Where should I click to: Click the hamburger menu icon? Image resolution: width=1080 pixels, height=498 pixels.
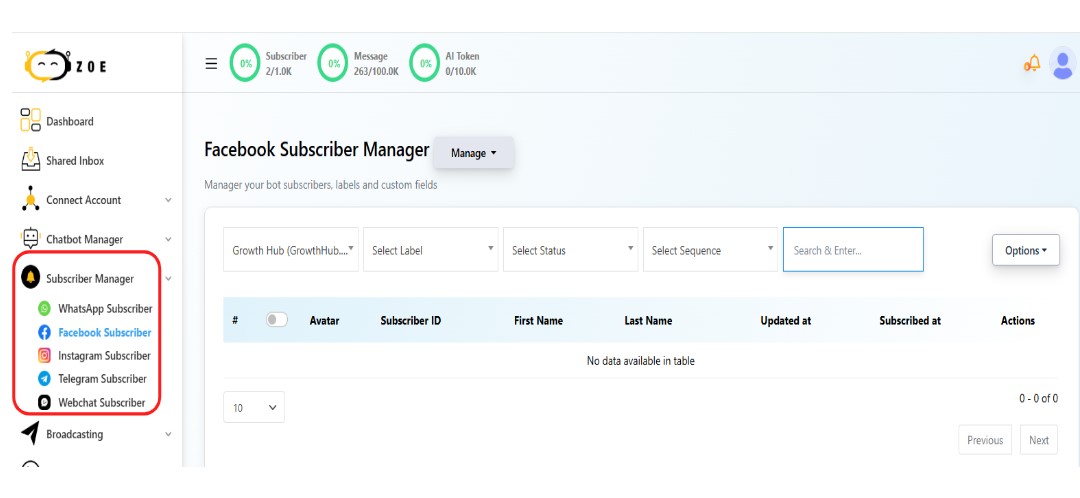tap(211, 63)
